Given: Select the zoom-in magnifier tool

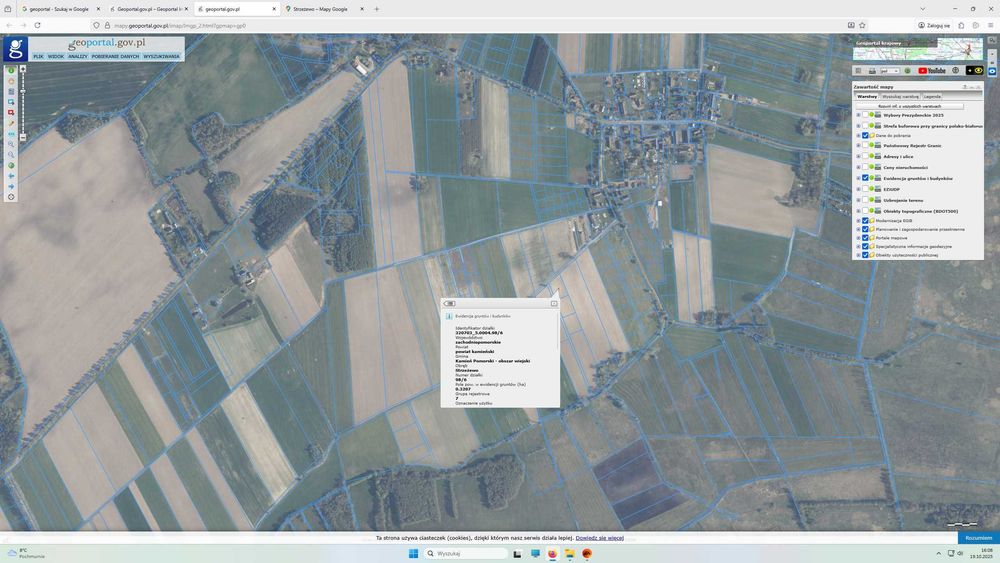Looking at the screenshot, I should pyautogui.click(x=11, y=144).
